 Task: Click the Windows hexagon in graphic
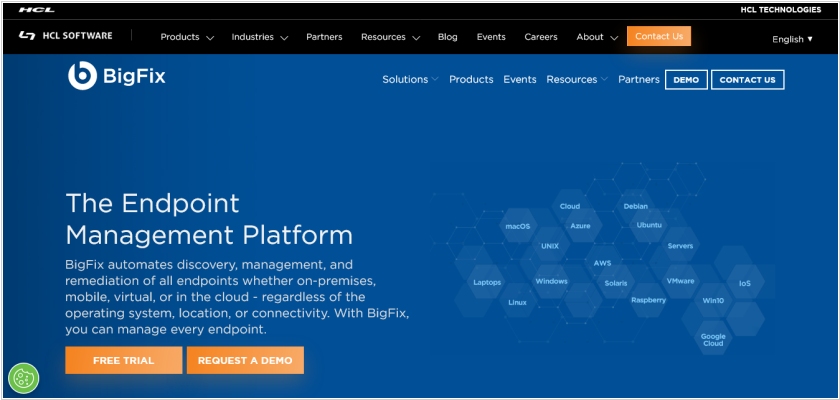click(551, 282)
